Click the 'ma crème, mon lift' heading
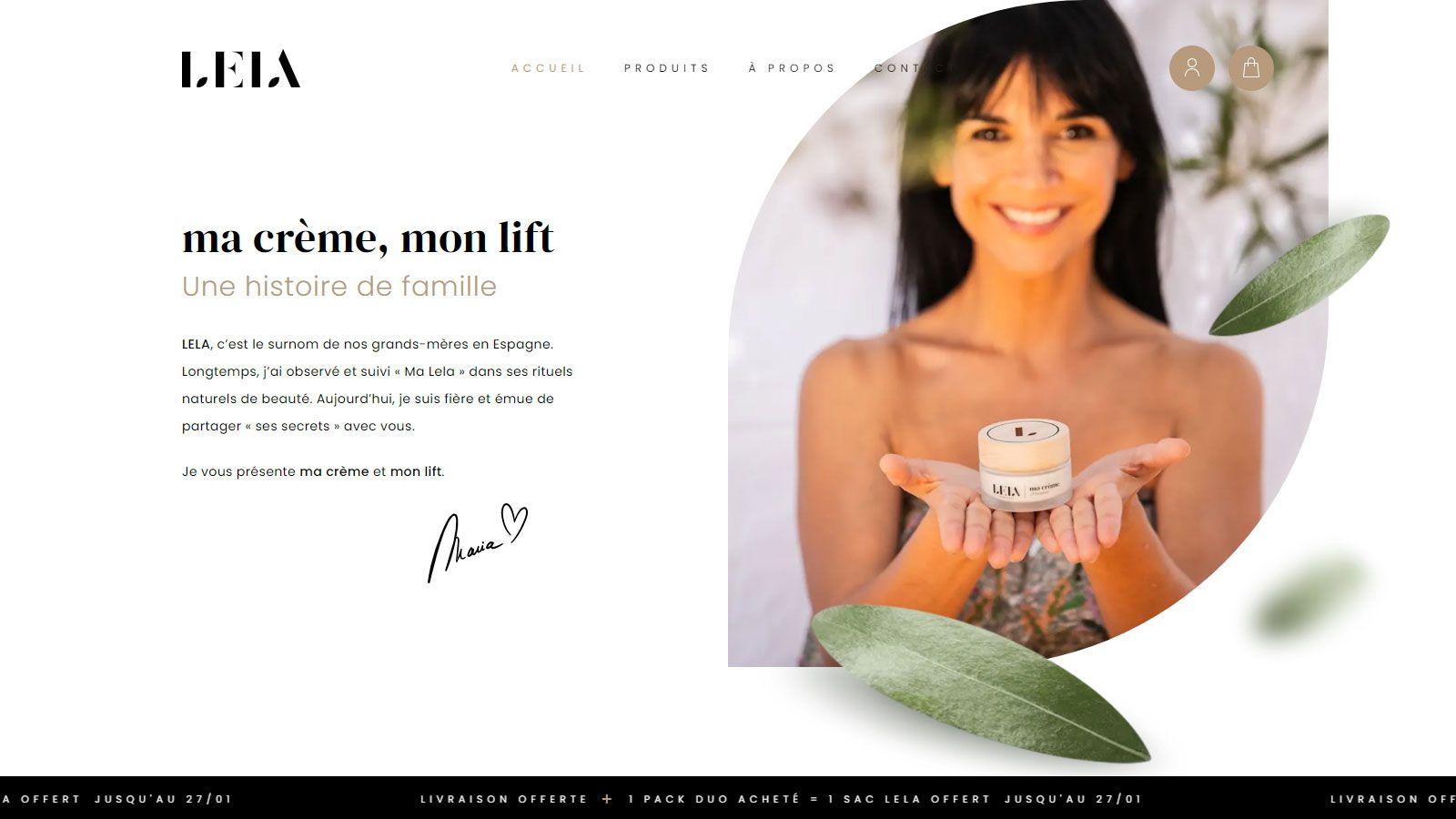This screenshot has height=819, width=1456. click(x=368, y=239)
